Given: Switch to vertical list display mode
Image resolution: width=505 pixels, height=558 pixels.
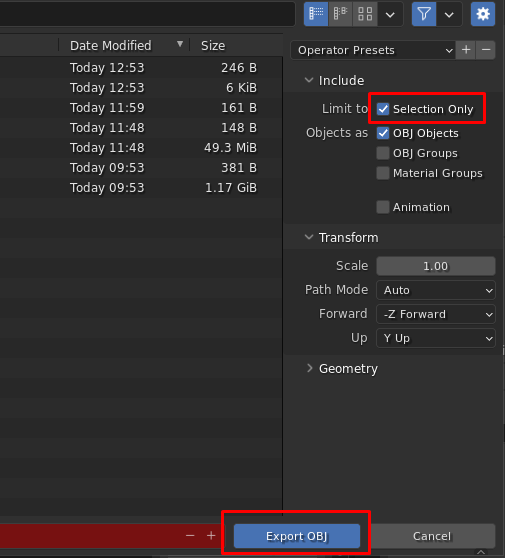Looking at the screenshot, I should click(316, 14).
